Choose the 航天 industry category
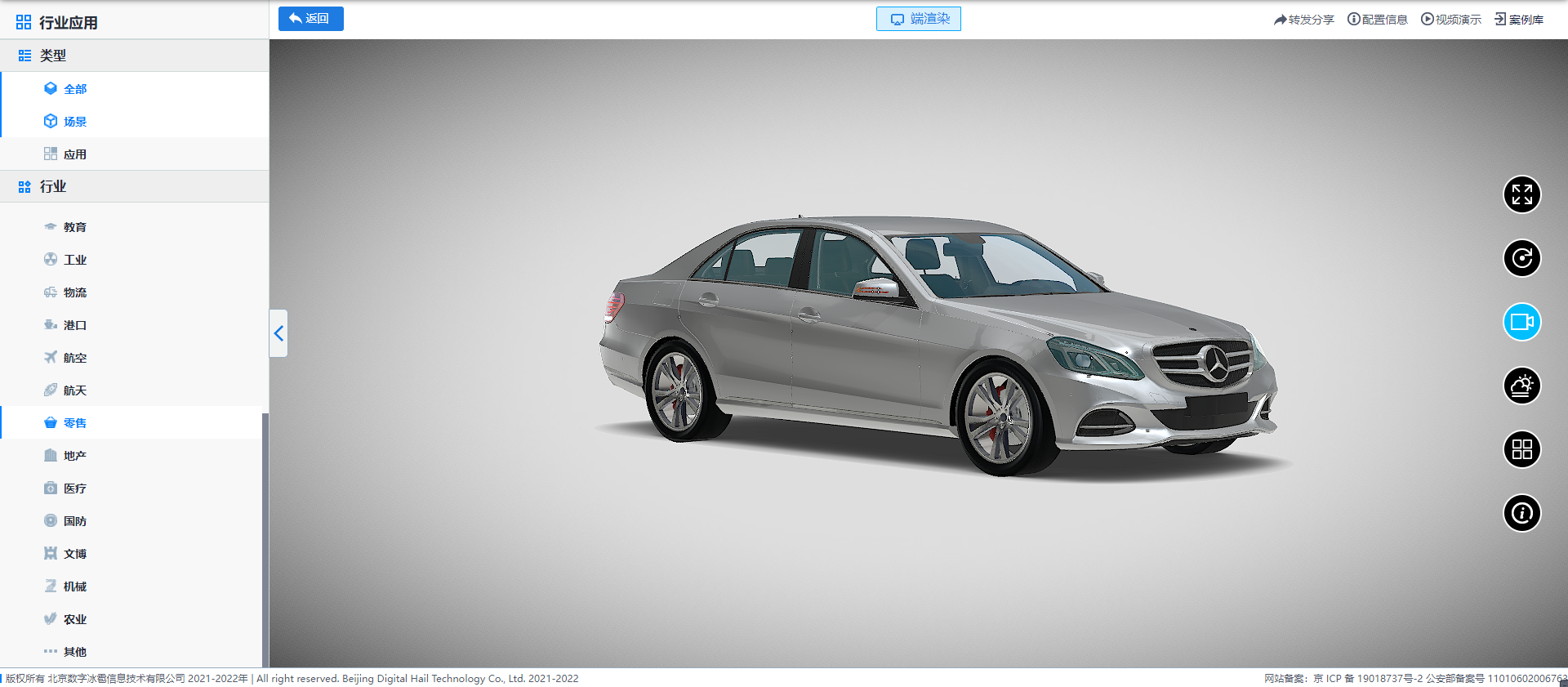This screenshot has height=687, width=1568. pyautogui.click(x=131, y=390)
